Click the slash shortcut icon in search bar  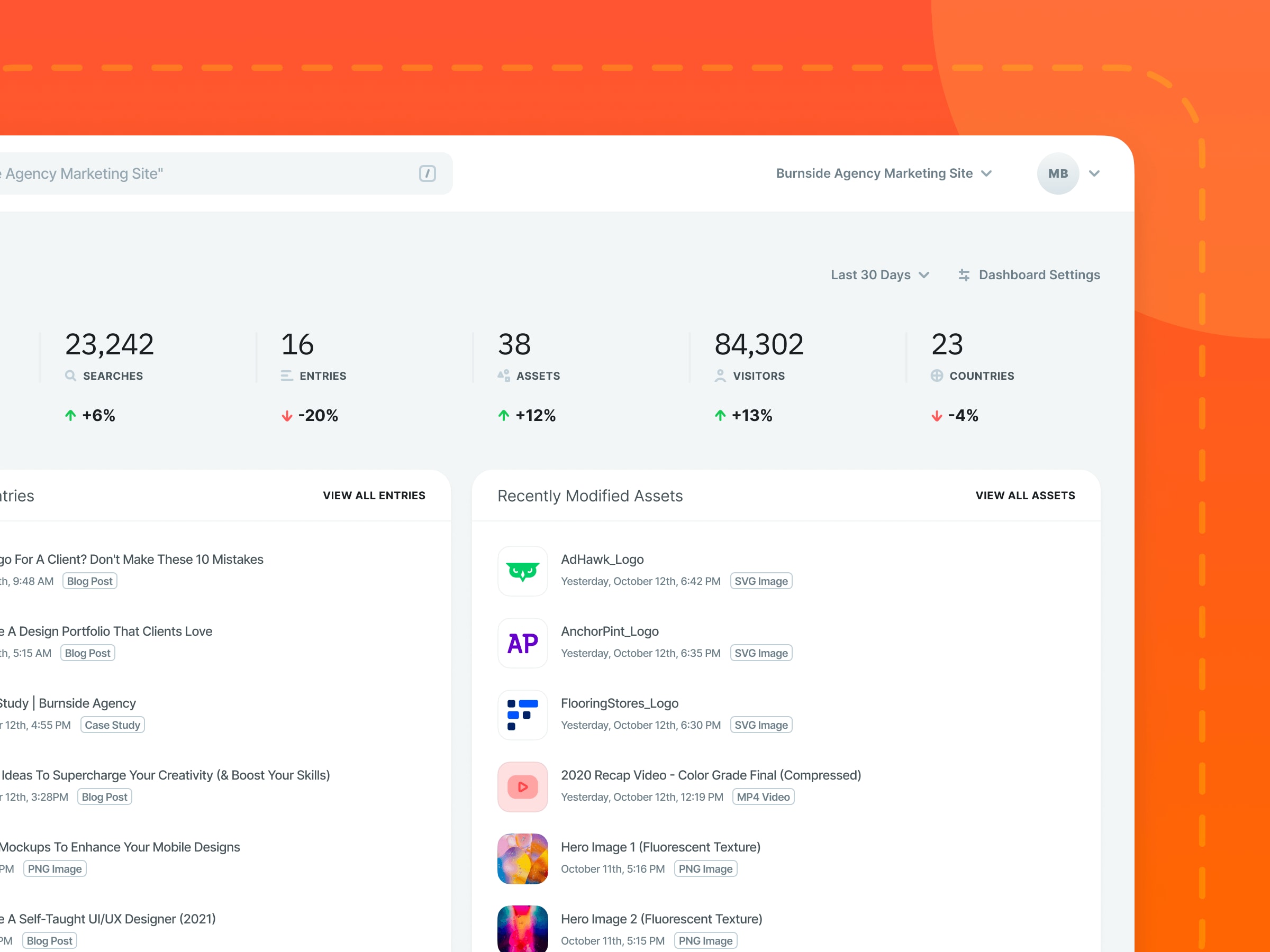coord(427,173)
